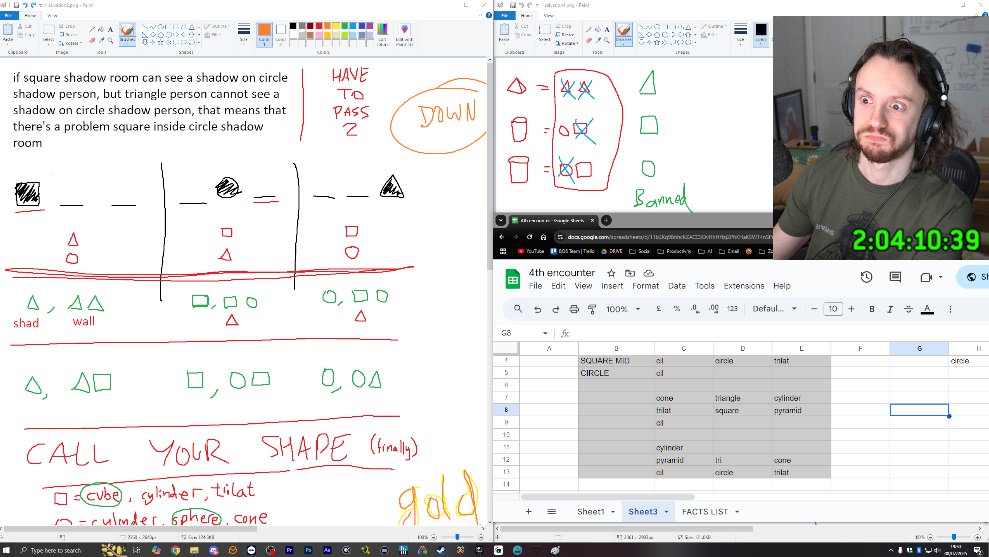Switch to Sheet1 tab
Screen dimensions: 989x557
point(591,512)
